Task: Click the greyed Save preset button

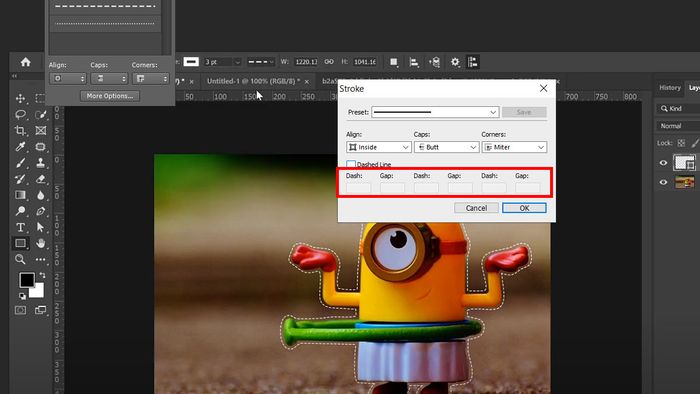Action: tap(524, 112)
